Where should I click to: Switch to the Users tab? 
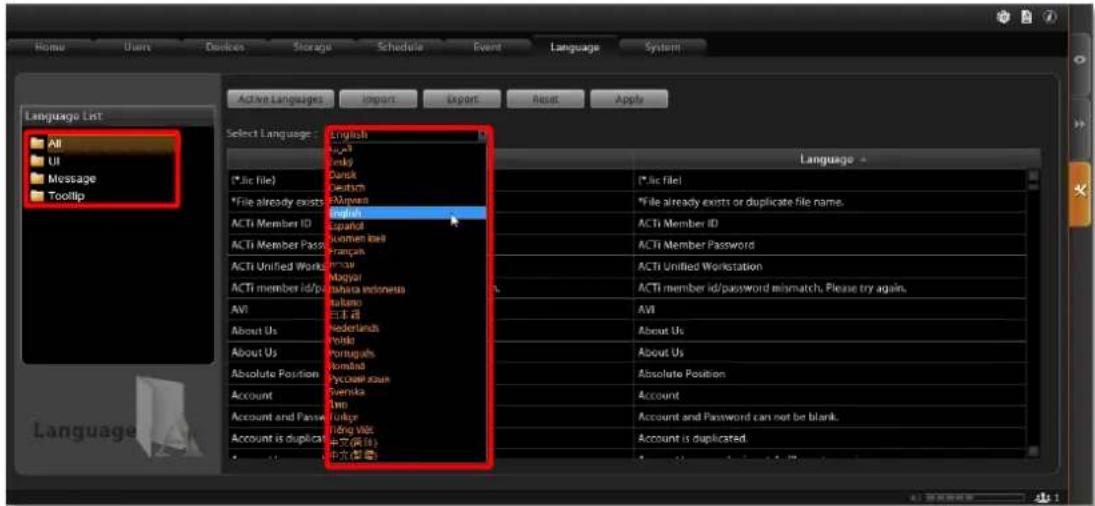tap(137, 47)
